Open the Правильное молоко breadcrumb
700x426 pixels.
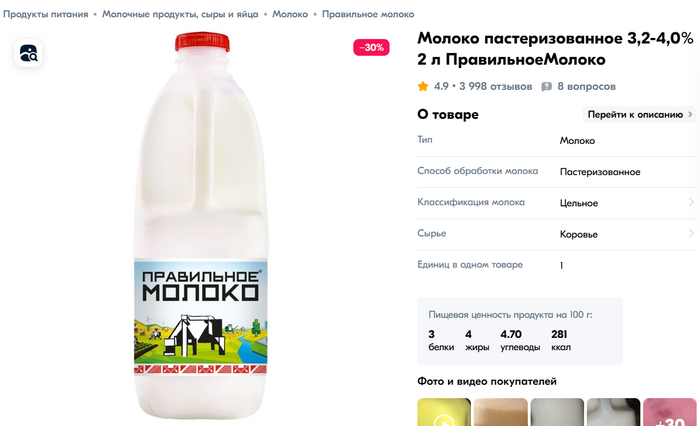368,14
